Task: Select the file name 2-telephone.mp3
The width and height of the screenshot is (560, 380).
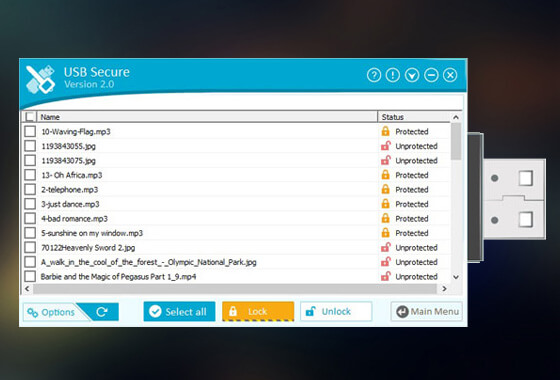Action: click(69, 190)
